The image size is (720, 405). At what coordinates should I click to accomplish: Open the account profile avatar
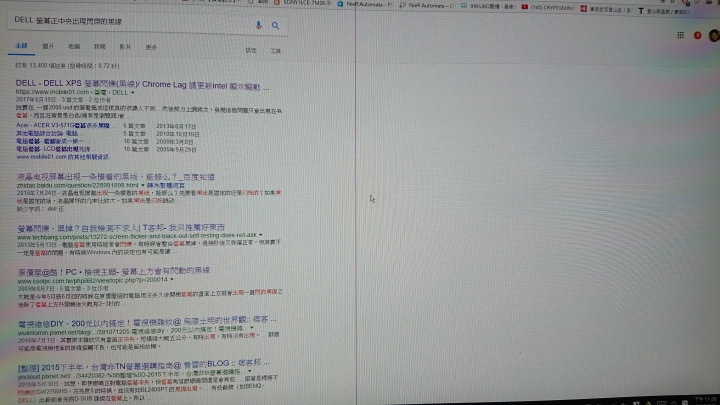tap(714, 35)
